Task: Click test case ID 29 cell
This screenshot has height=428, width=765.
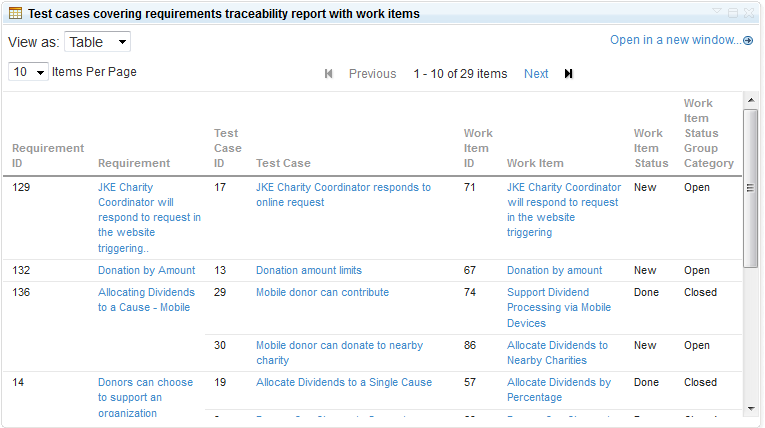Action: (x=220, y=292)
